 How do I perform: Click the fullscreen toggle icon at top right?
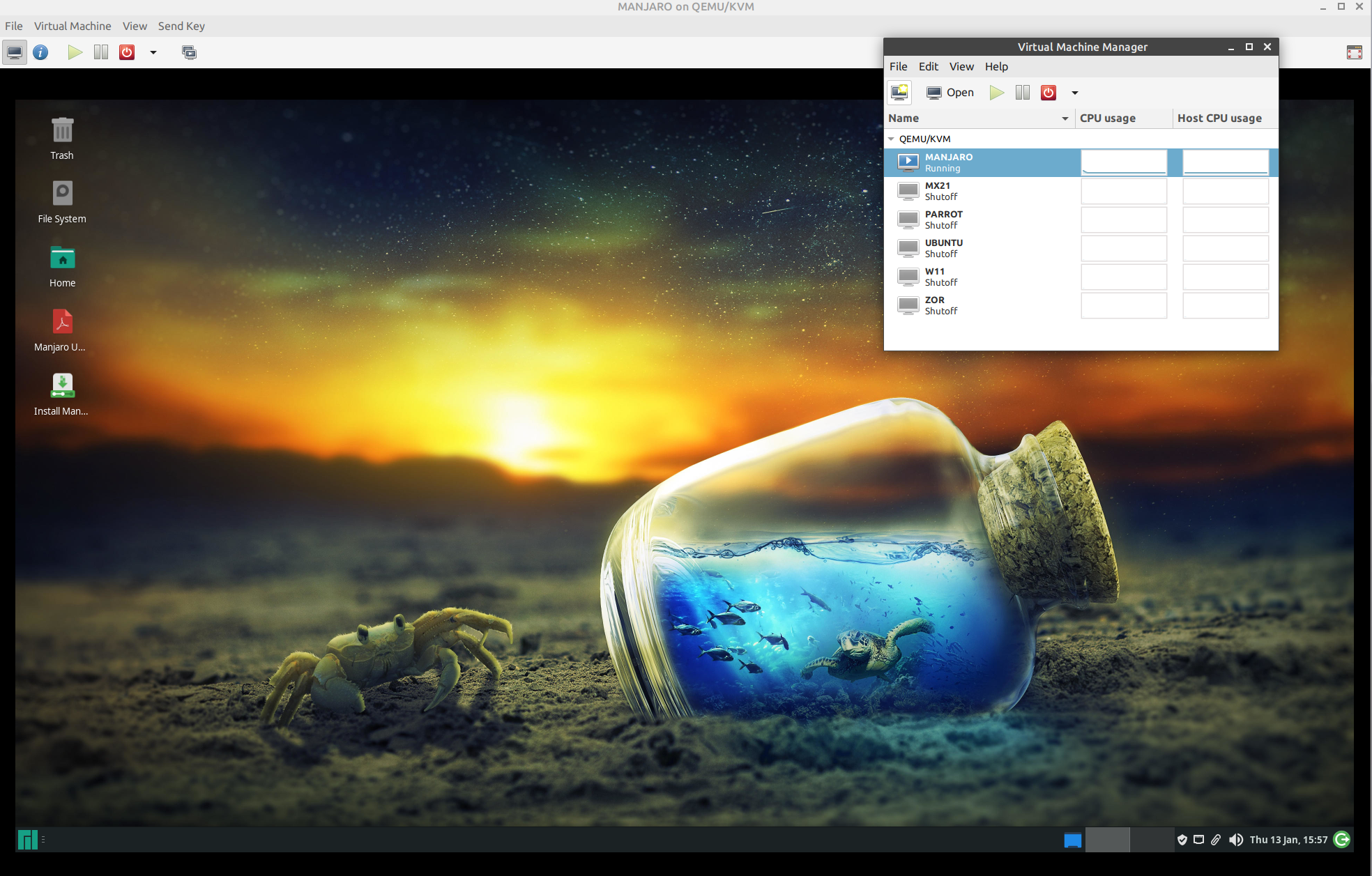point(1354,53)
